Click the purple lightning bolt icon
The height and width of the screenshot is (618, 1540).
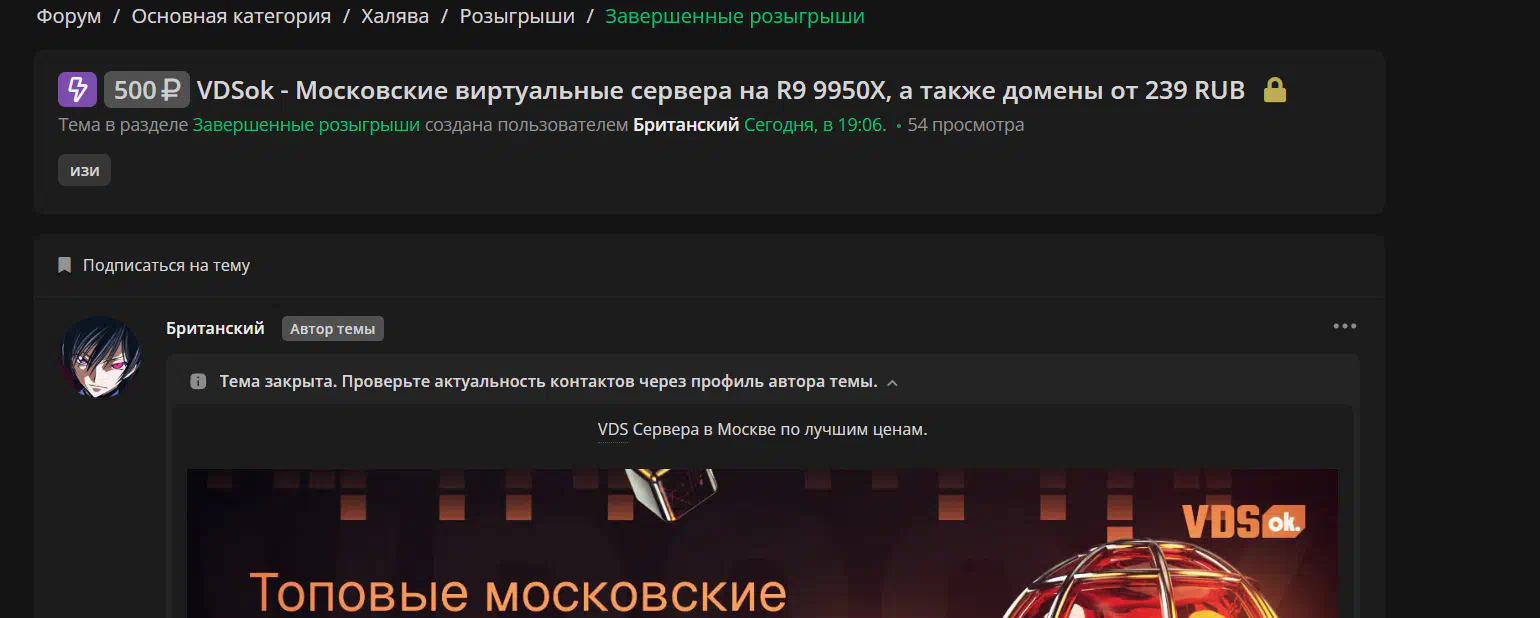[x=77, y=90]
